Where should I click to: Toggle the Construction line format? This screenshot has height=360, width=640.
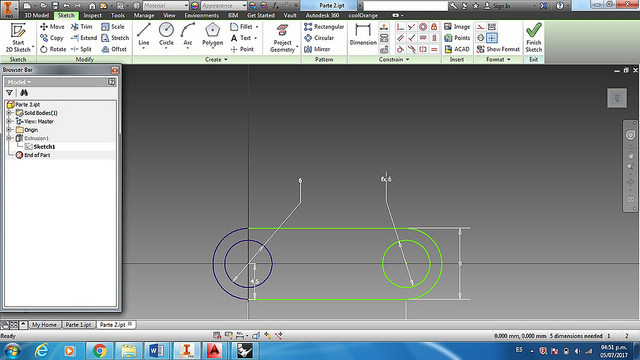click(x=481, y=27)
